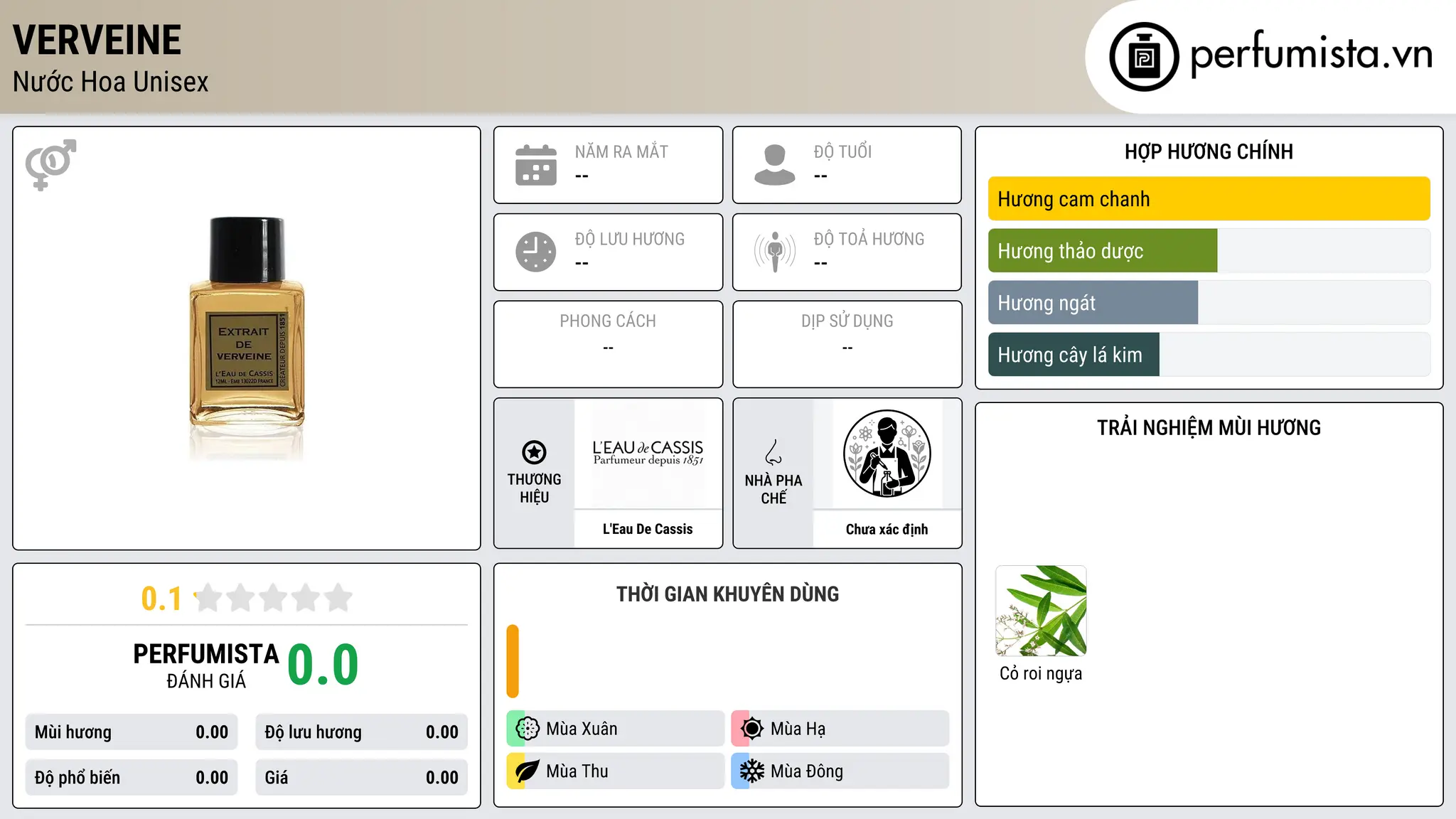Click the snowflake icon for Mùa Đông
Screen dimensions: 1456x819
point(751,771)
